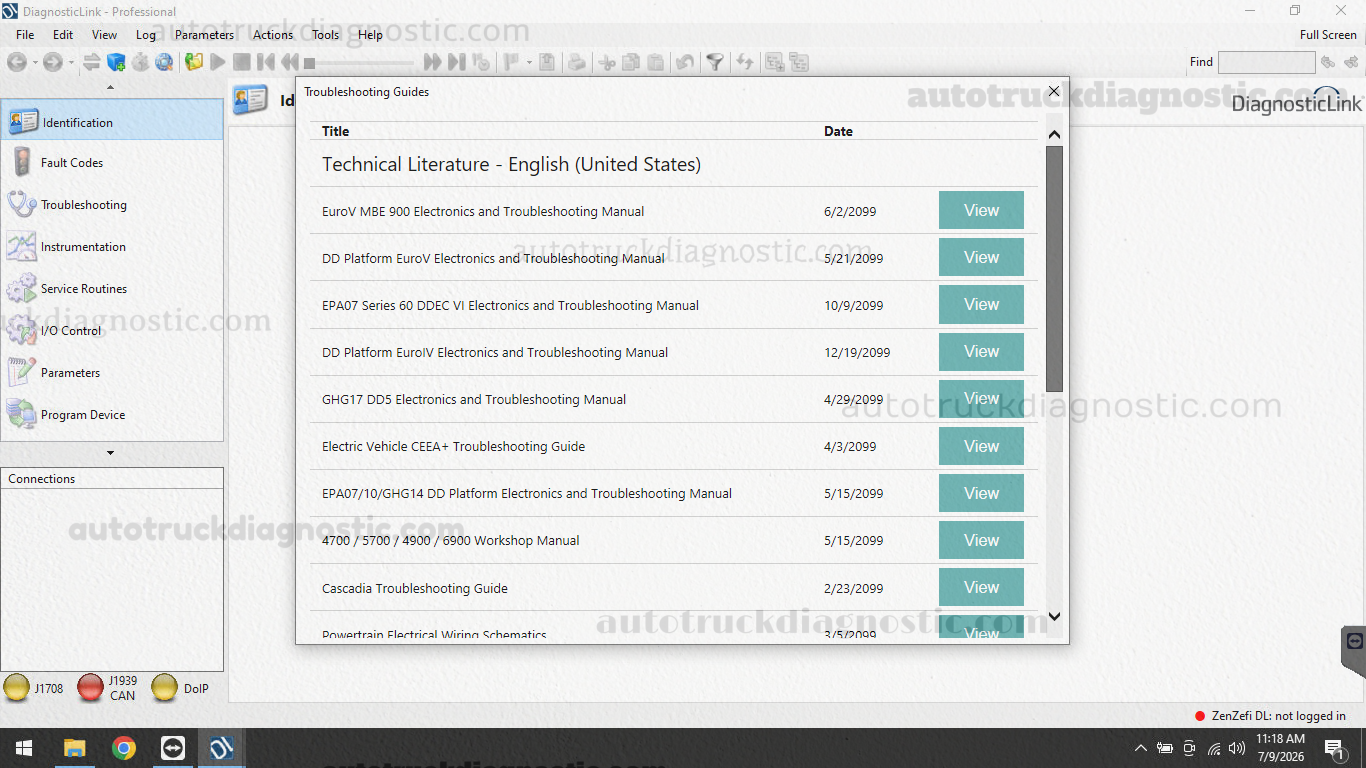Jump to the end of the log
This screenshot has height=768, width=1366.
[x=456, y=62]
